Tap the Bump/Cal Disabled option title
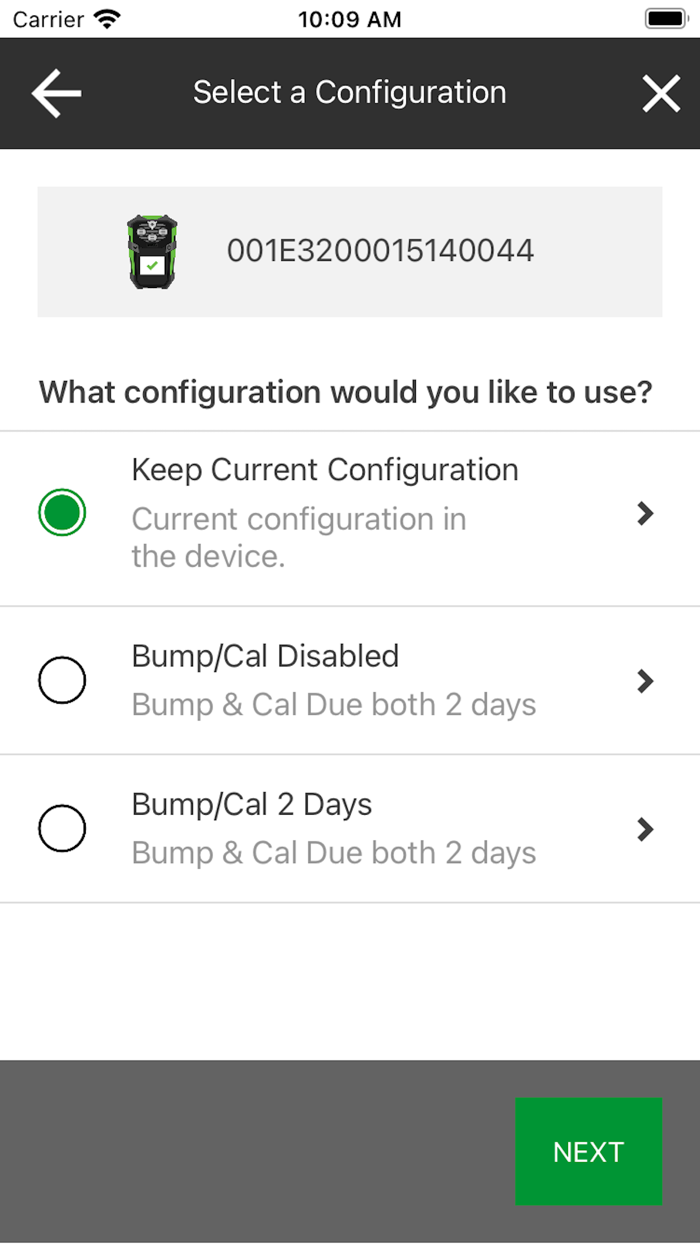 [265, 656]
